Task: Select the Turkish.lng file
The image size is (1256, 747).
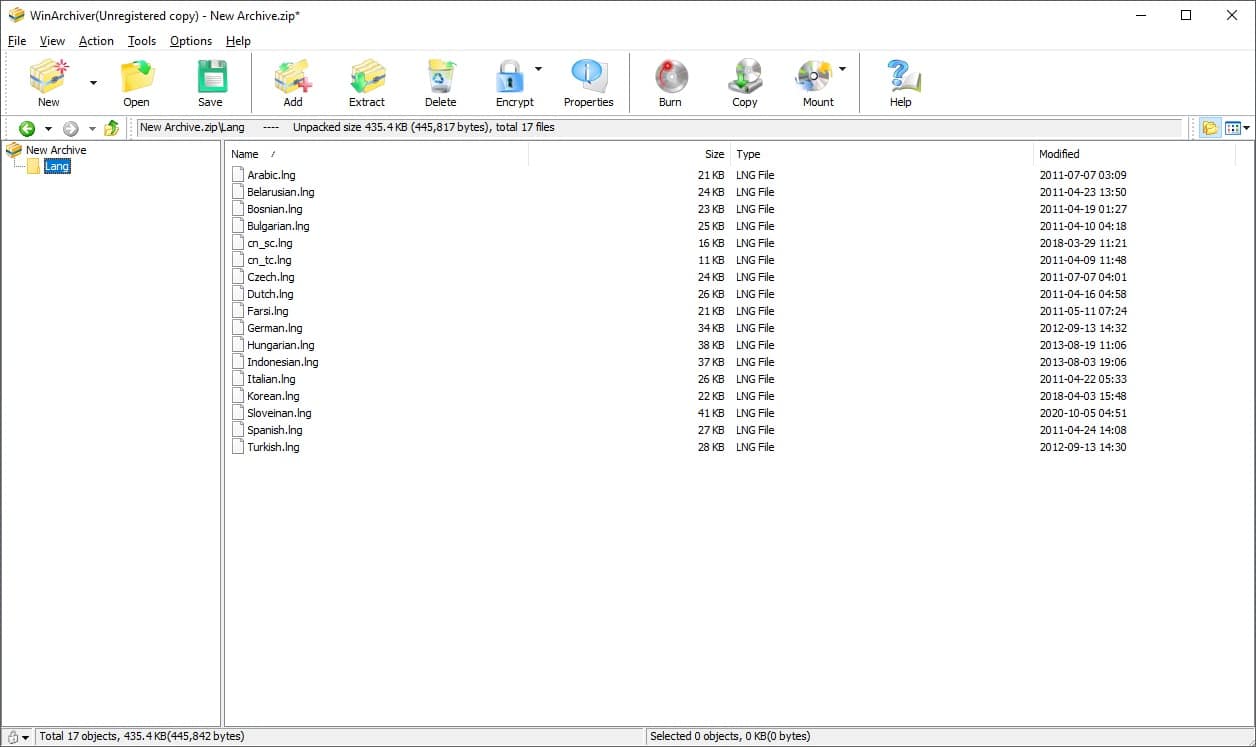Action: point(273,447)
